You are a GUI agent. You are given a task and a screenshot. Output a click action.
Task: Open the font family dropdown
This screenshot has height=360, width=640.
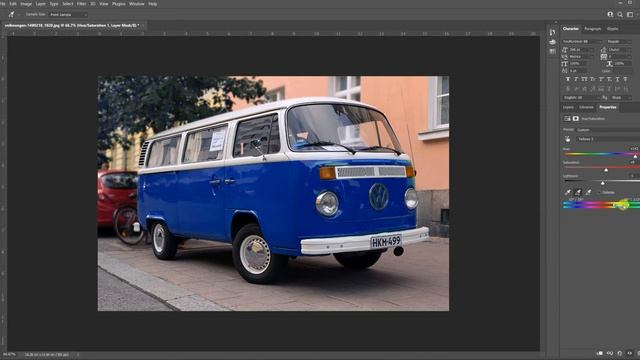pyautogui.click(x=582, y=42)
